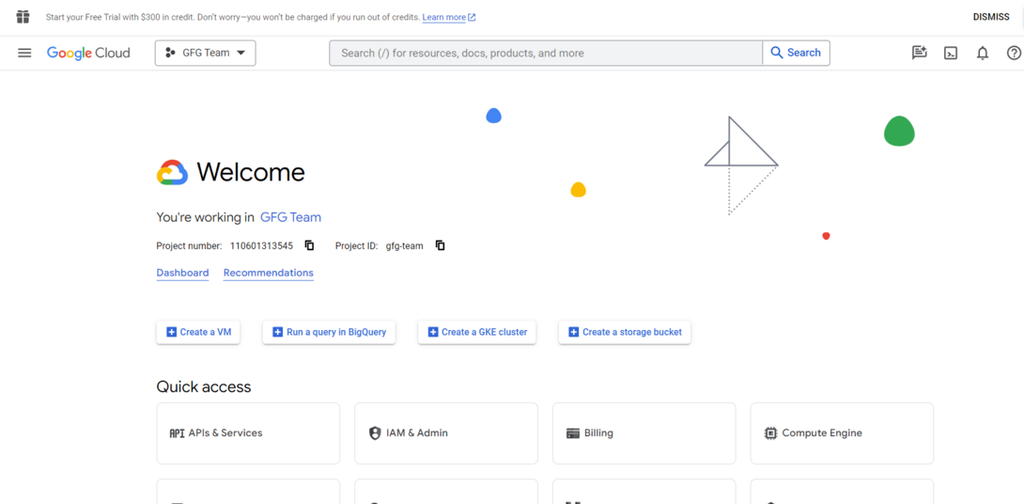Open the chat assistant icon in header

tap(920, 53)
